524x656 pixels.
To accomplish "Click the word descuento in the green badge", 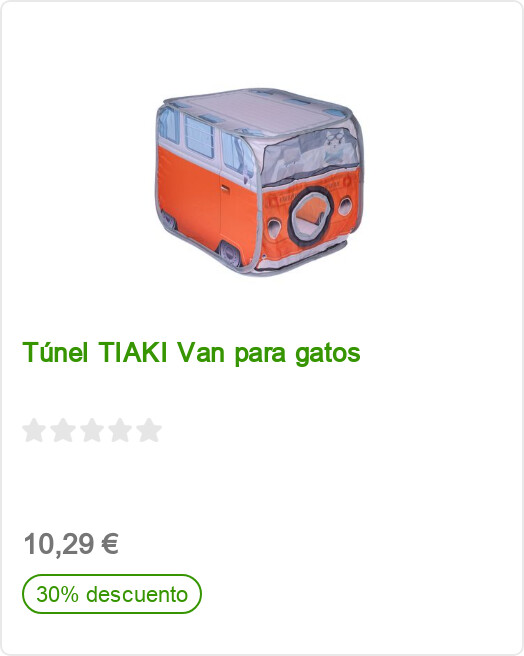I will point(137,594).
